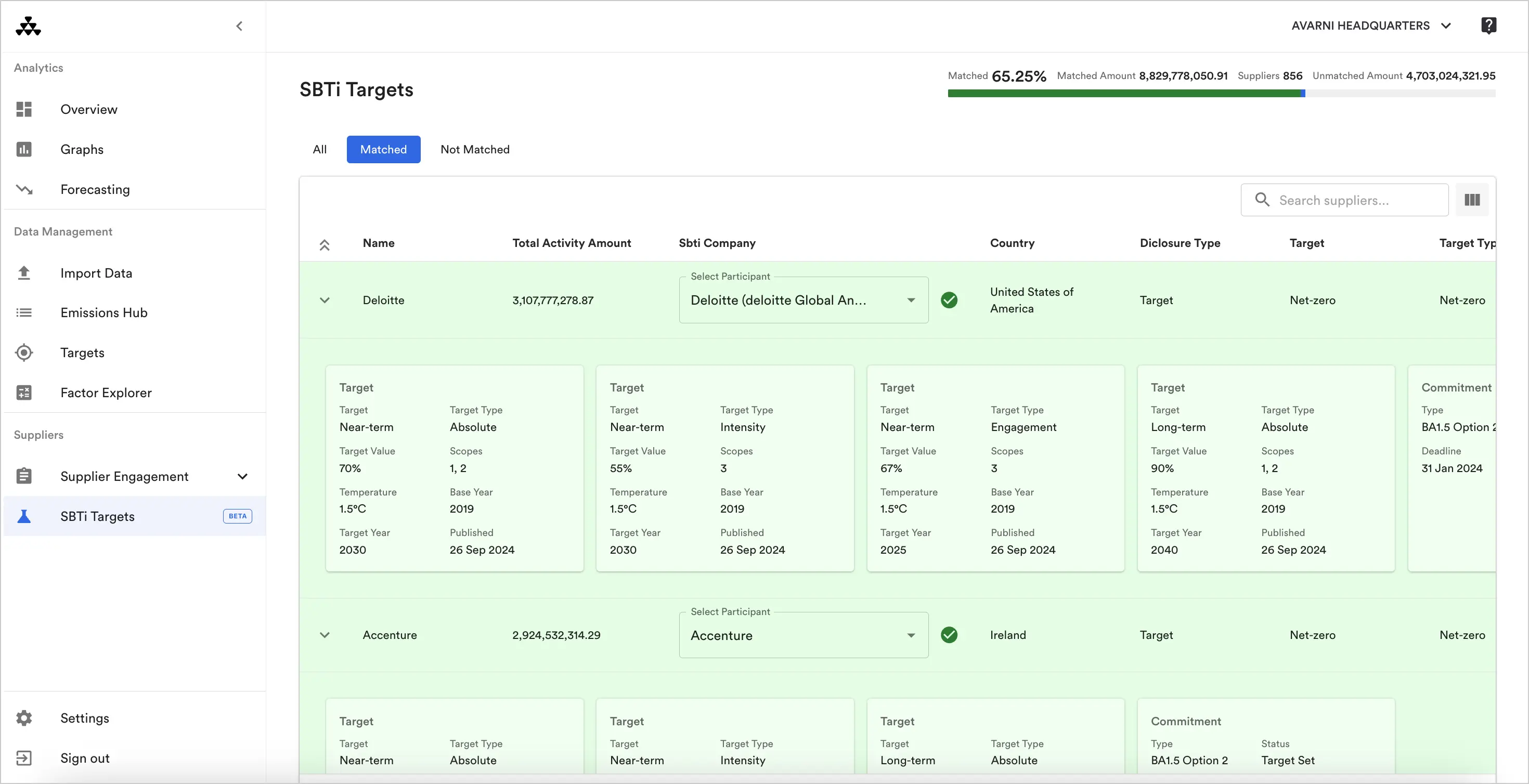Image resolution: width=1529 pixels, height=784 pixels.
Task: Switch to the Not Matched tab
Action: pos(475,150)
